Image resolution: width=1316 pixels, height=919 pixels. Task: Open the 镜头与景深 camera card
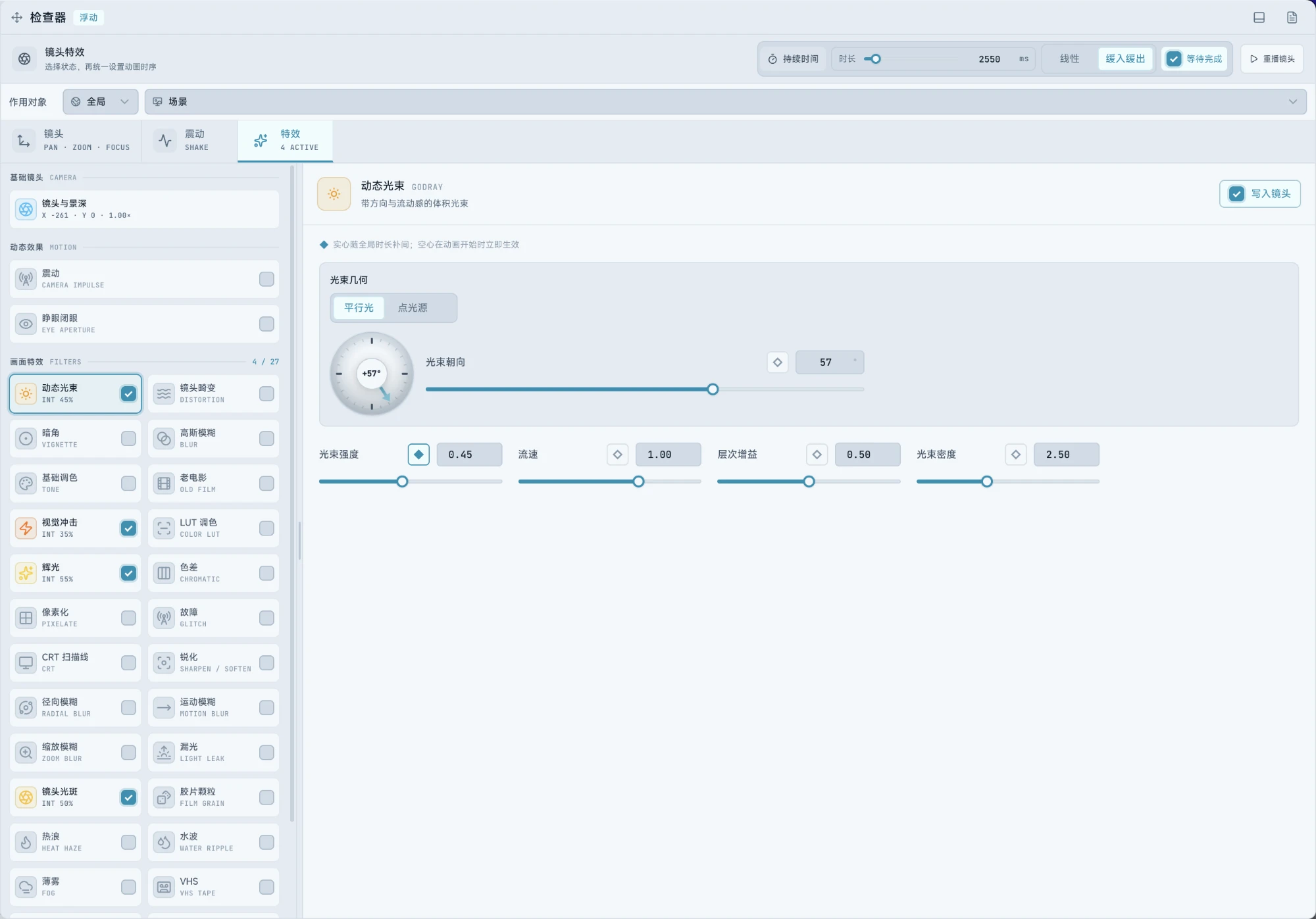point(144,209)
